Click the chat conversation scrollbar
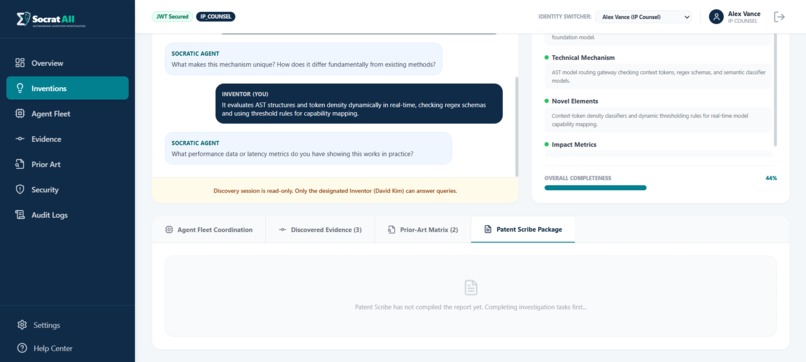 pyautogui.click(x=517, y=126)
